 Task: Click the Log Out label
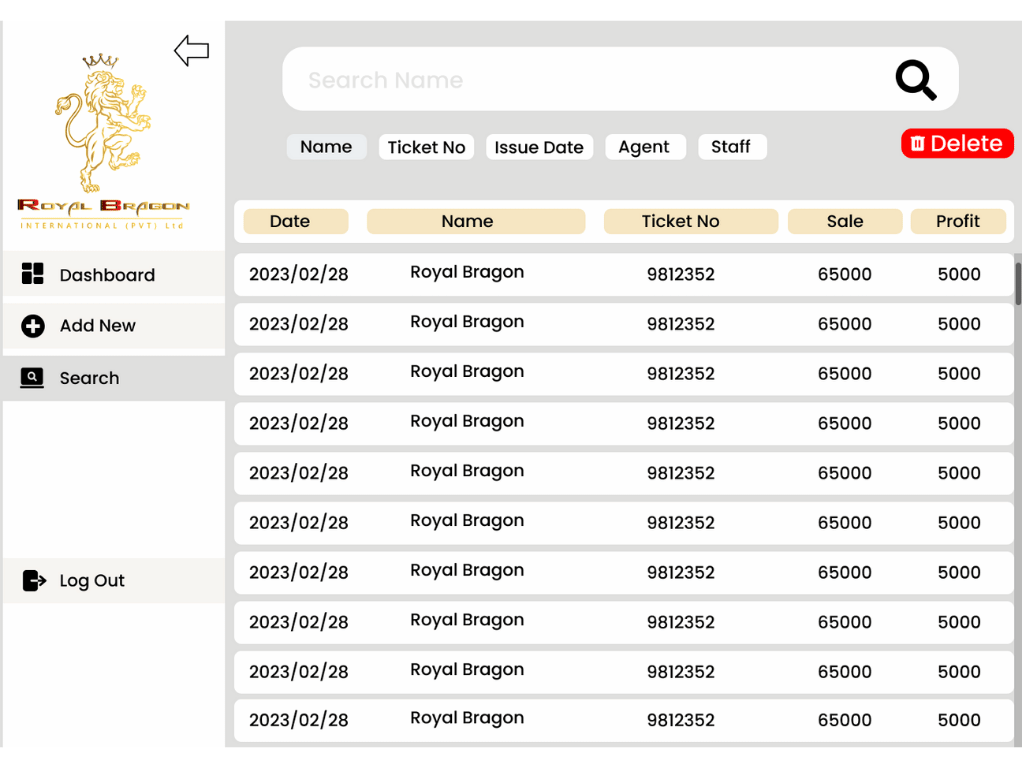pos(92,581)
